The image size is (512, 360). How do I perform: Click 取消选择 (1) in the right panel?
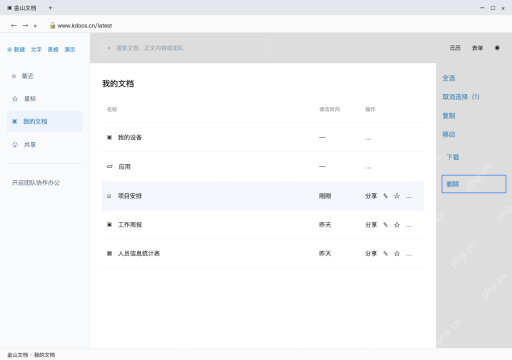[461, 97]
